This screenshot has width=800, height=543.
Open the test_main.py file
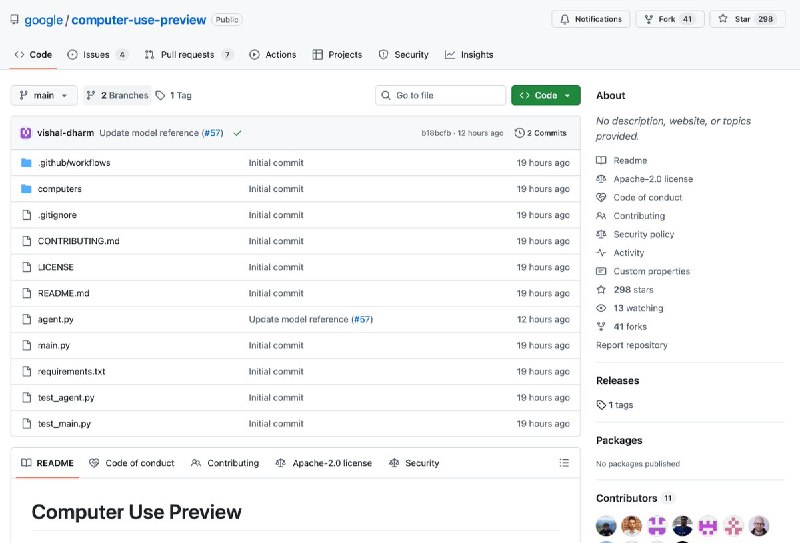click(64, 424)
